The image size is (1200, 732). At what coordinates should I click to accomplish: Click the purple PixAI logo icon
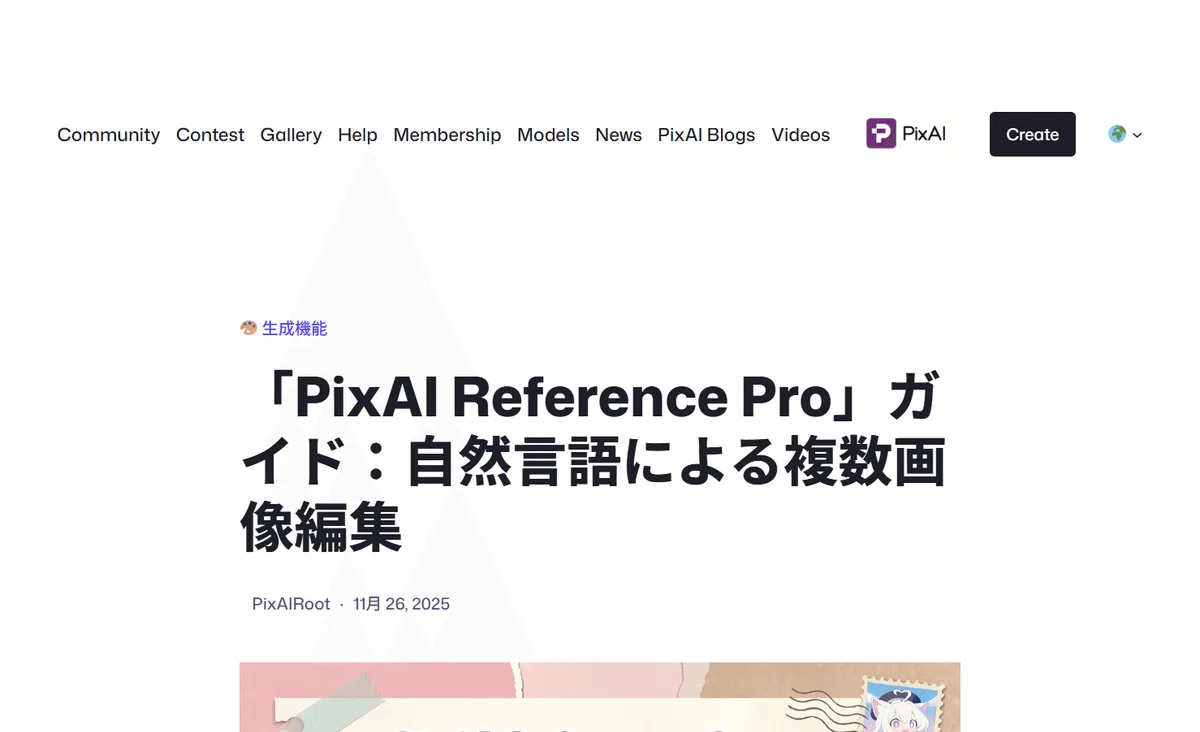pyautogui.click(x=881, y=134)
